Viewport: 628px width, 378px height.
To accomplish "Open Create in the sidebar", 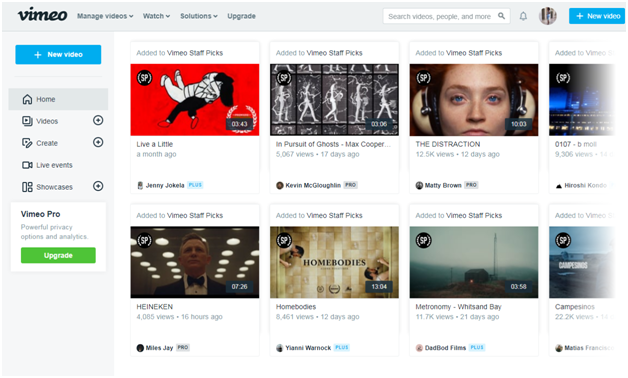I will 47,143.
